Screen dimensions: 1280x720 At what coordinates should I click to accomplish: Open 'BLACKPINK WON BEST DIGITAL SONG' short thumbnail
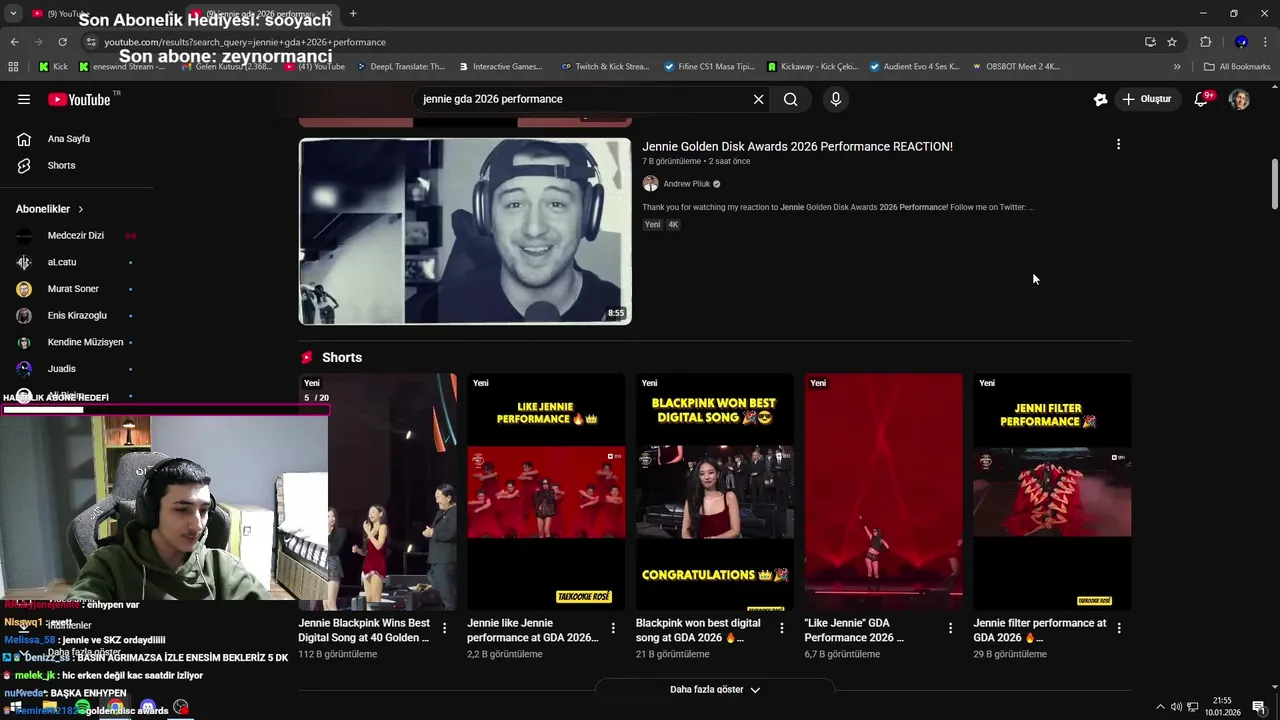pos(715,492)
